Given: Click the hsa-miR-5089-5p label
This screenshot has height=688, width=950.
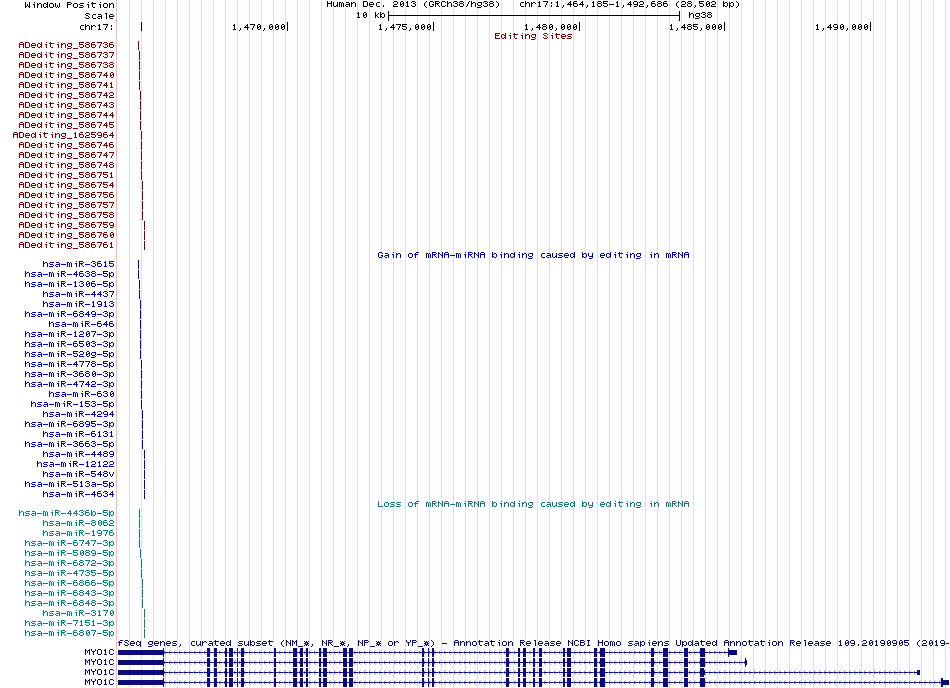Looking at the screenshot, I should click(69, 553).
